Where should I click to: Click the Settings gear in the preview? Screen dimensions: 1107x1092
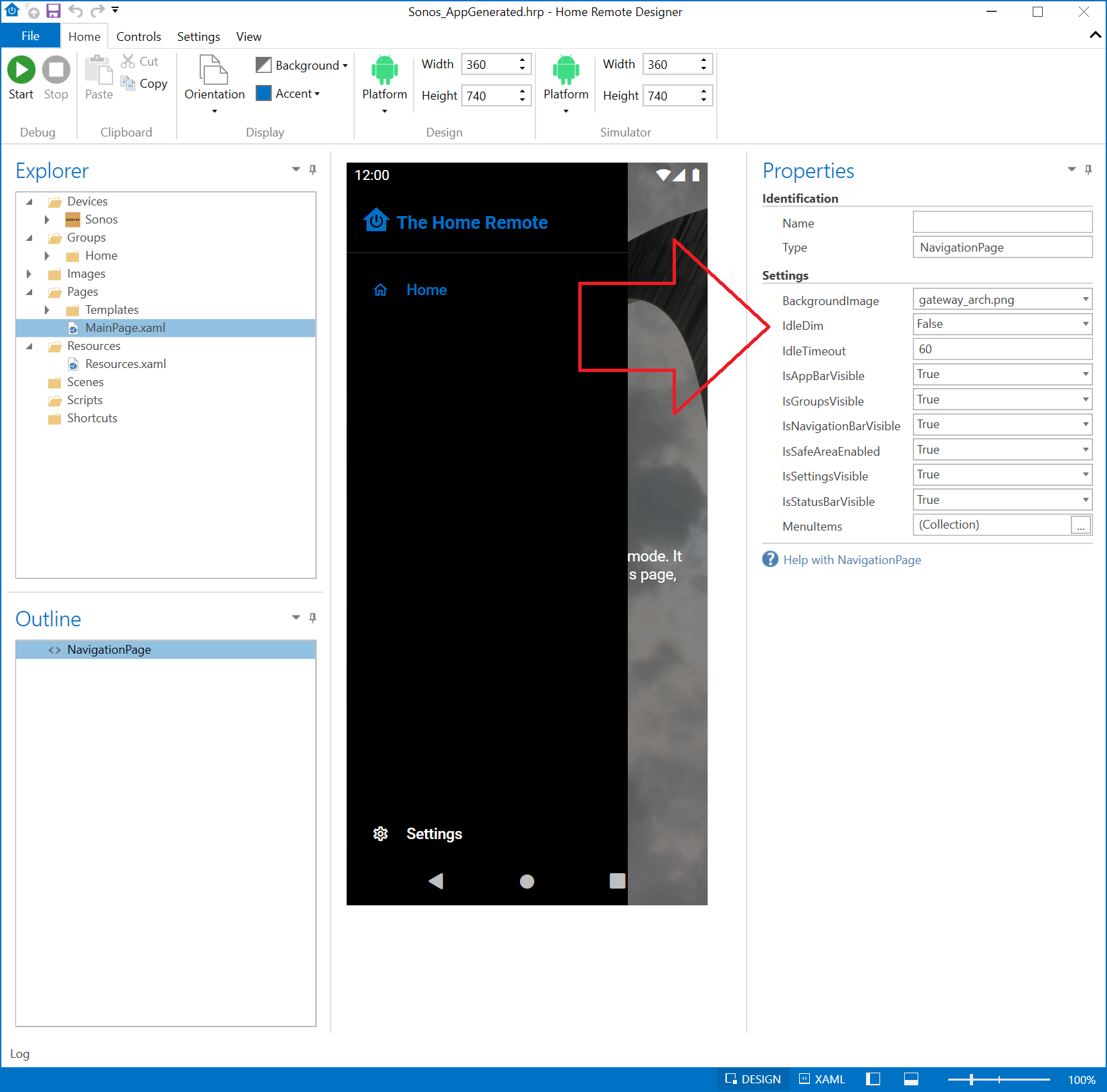[x=381, y=834]
